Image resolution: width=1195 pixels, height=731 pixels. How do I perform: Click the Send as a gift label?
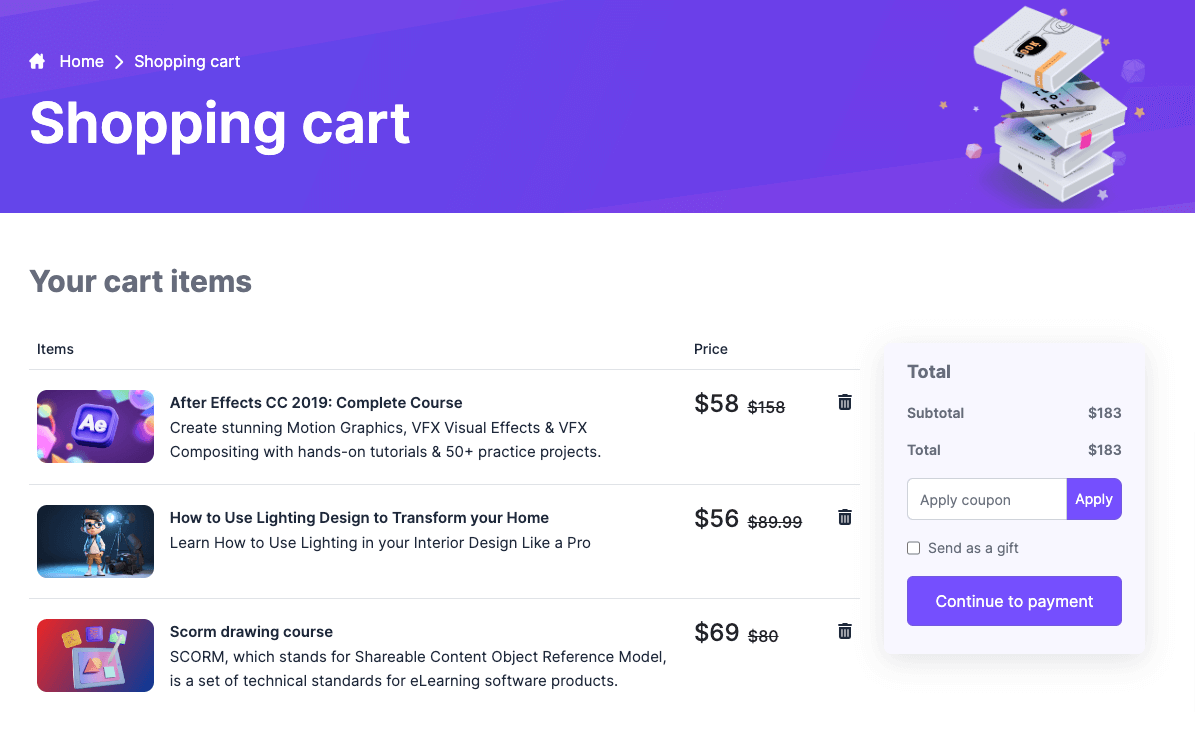pos(973,548)
